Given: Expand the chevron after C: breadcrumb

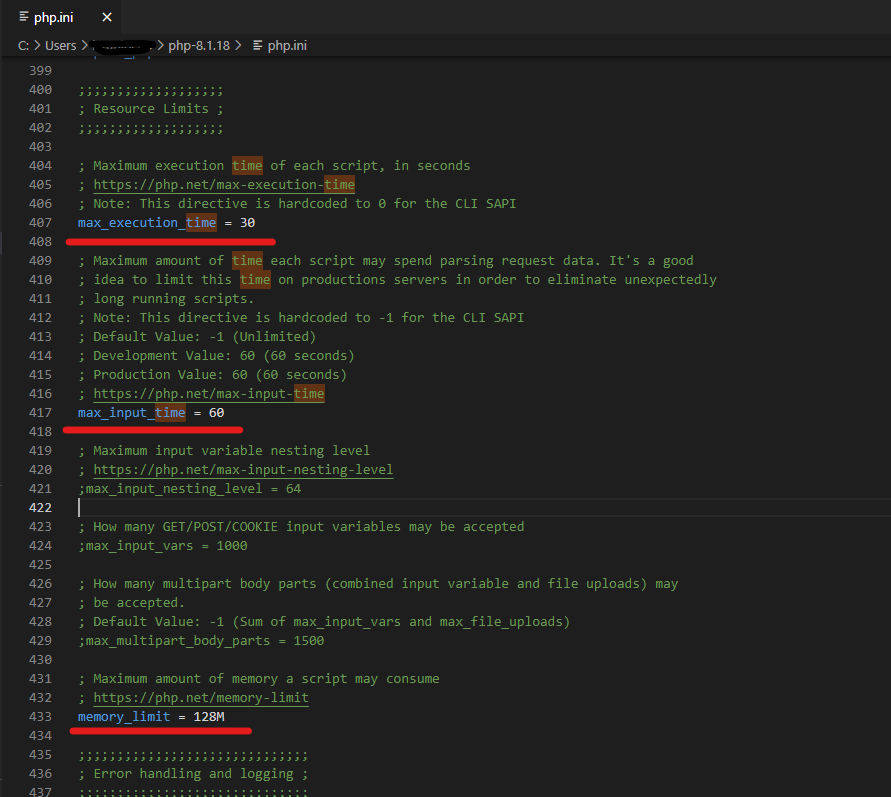Looking at the screenshot, I should (x=37, y=45).
